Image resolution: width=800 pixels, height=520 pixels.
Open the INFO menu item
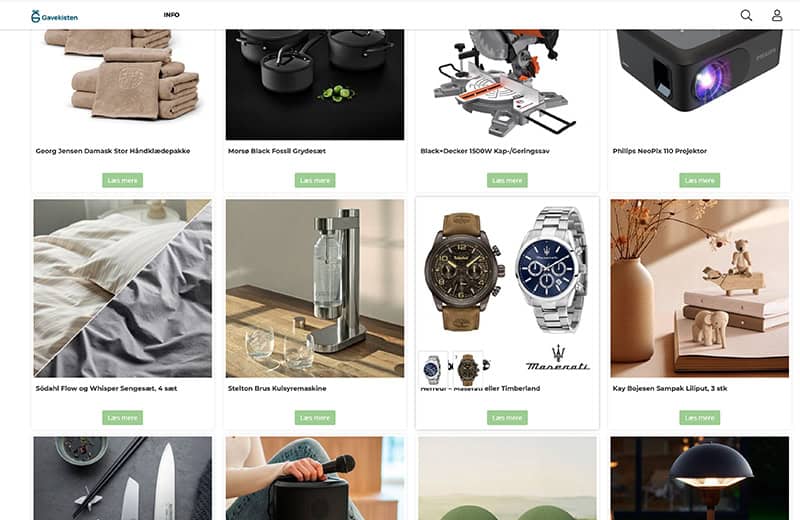pyautogui.click(x=171, y=15)
